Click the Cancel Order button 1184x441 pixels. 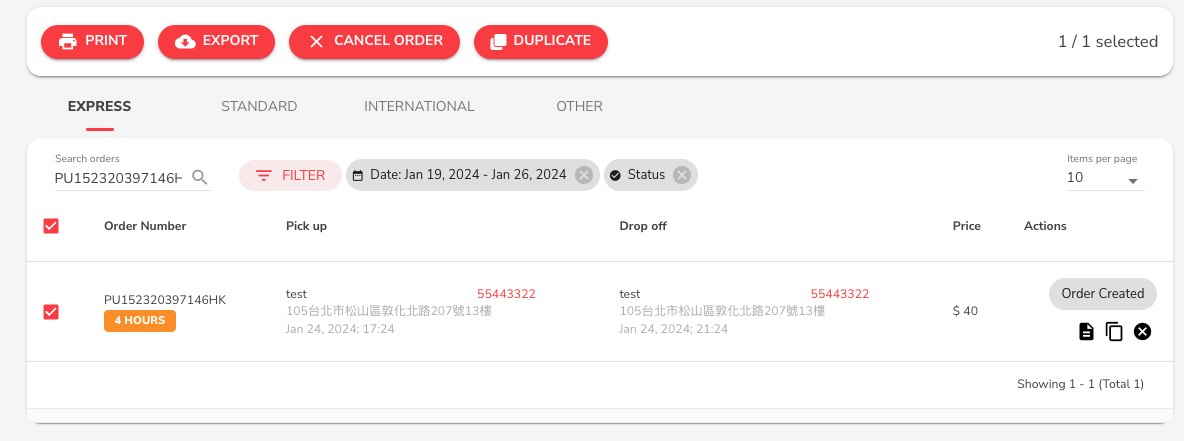point(374,41)
